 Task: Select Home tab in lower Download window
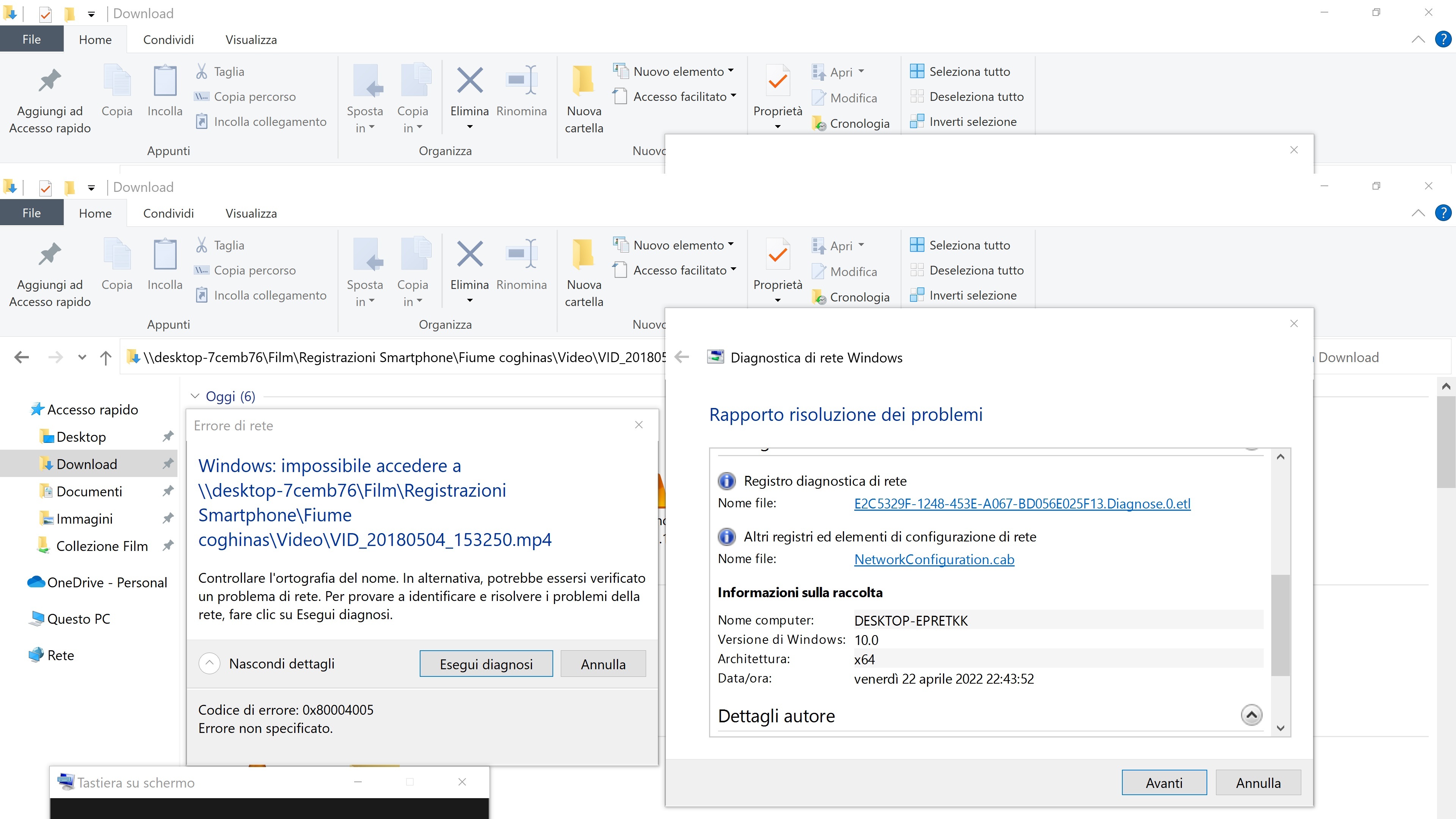[x=96, y=213]
